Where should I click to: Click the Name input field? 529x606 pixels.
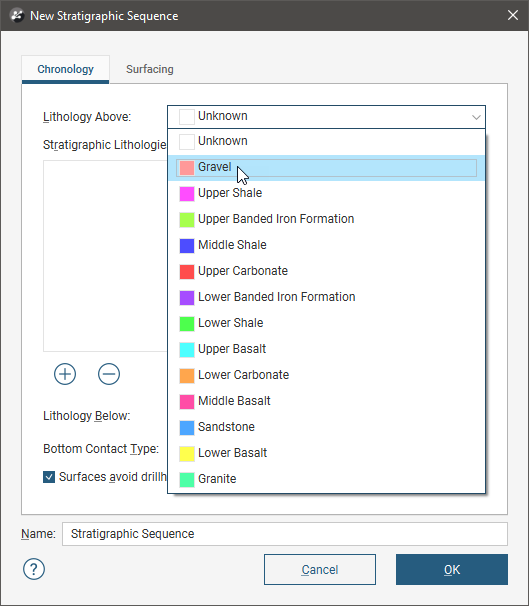point(285,534)
